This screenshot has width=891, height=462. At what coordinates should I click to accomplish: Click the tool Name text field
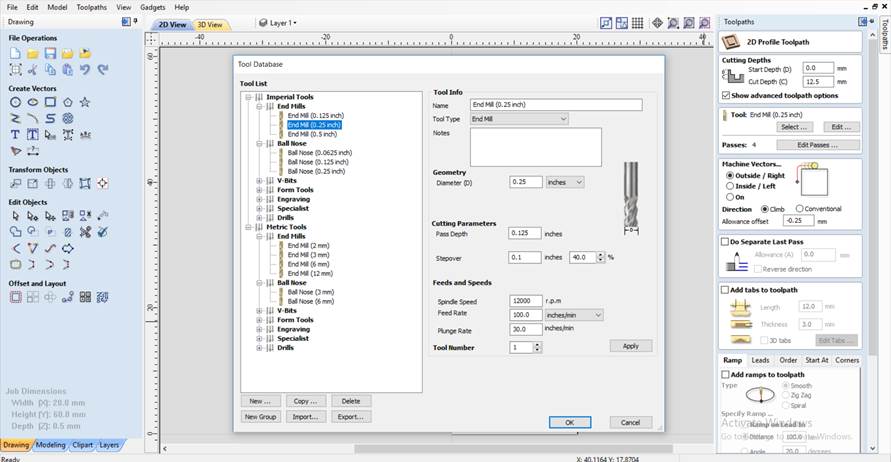pos(556,105)
